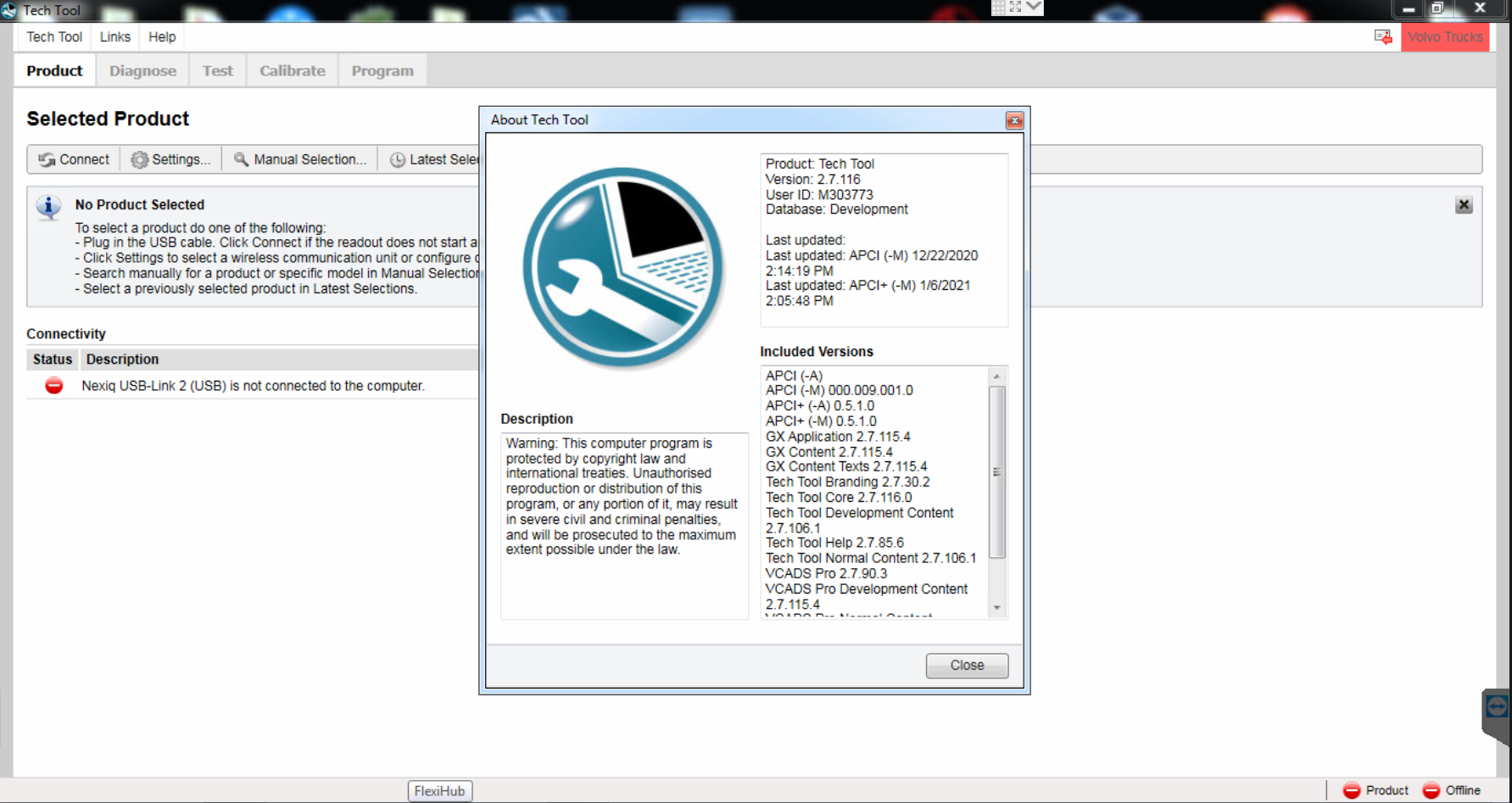Click the Tech Tool title bar app icon
The image size is (1512, 803).
(9, 10)
